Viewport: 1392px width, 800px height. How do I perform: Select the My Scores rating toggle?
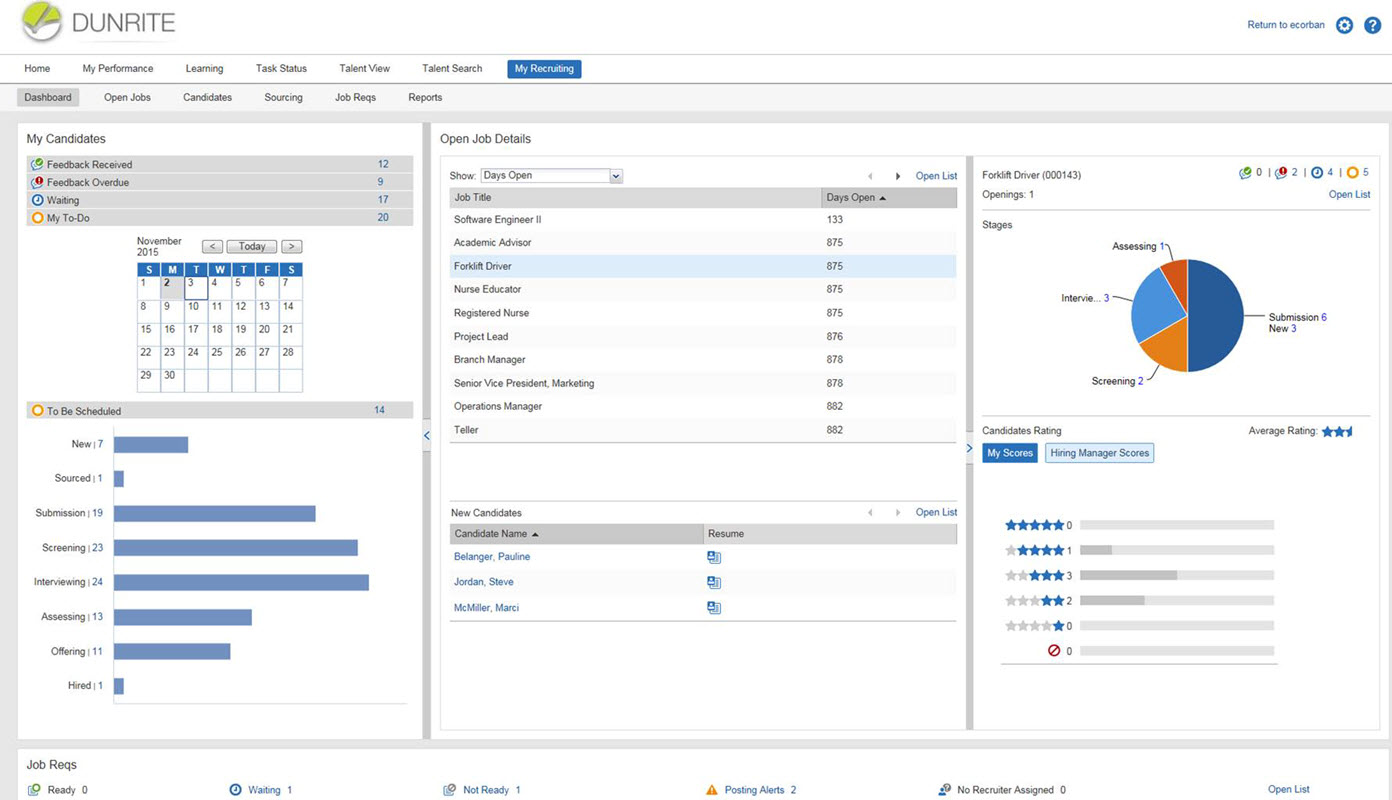click(x=1009, y=452)
